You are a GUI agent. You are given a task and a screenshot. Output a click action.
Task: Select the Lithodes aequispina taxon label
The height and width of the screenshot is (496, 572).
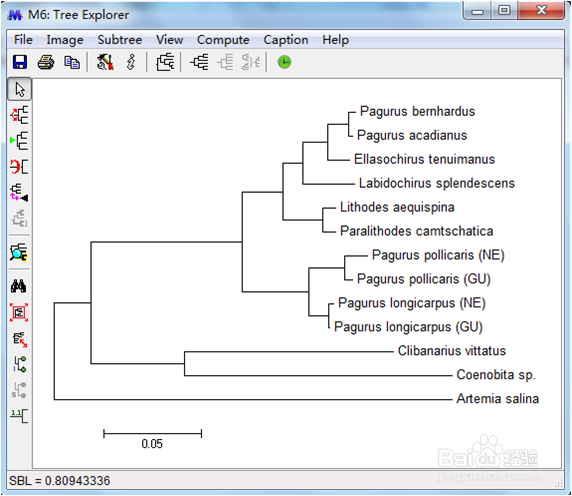tap(397, 207)
